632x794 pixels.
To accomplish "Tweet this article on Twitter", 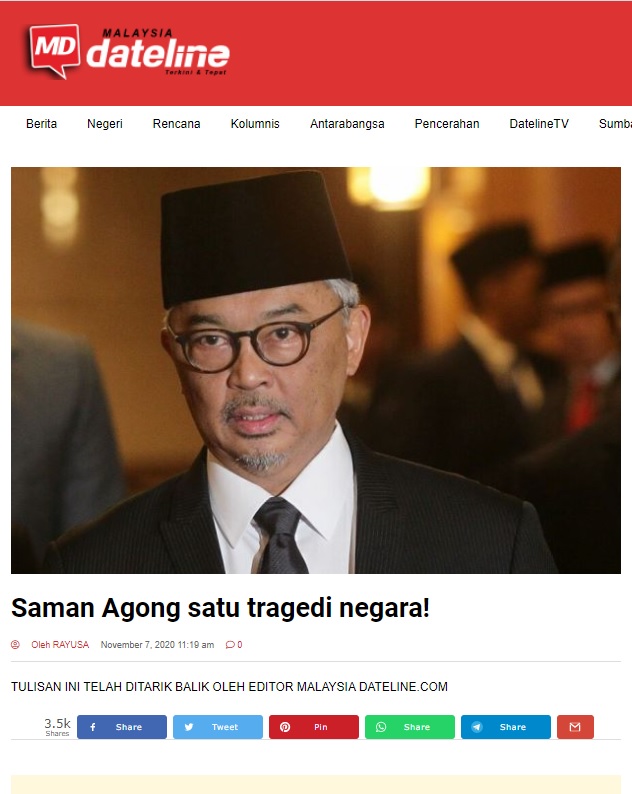I will [x=218, y=727].
